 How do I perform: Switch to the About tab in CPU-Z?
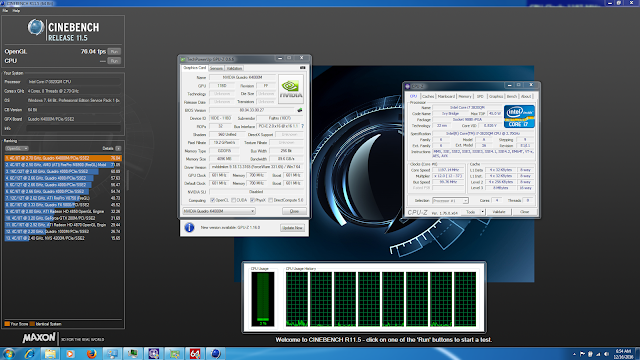(x=526, y=96)
